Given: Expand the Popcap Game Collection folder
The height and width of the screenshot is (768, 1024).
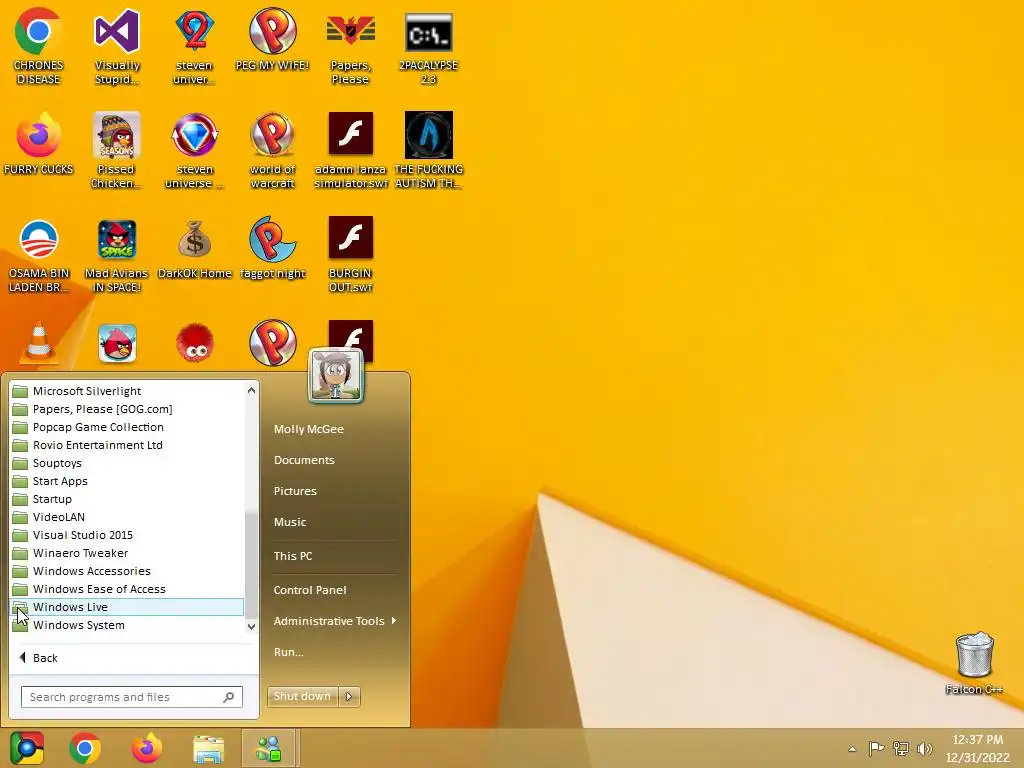Looking at the screenshot, I should pos(127,427).
